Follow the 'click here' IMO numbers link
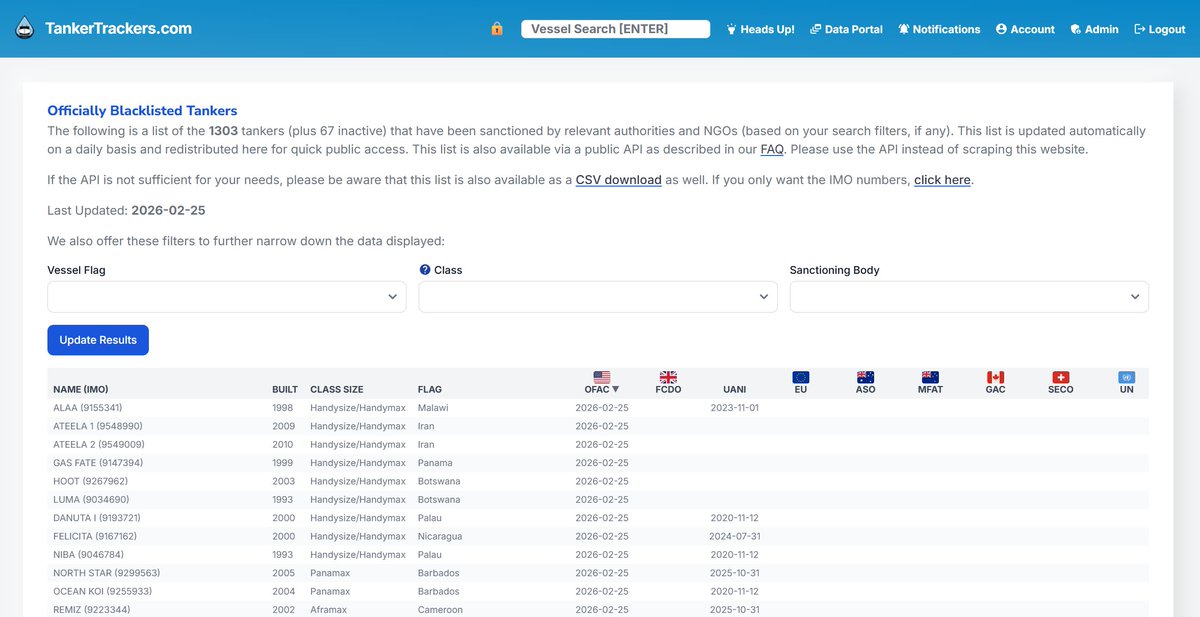This screenshot has width=1200, height=617. [x=942, y=180]
